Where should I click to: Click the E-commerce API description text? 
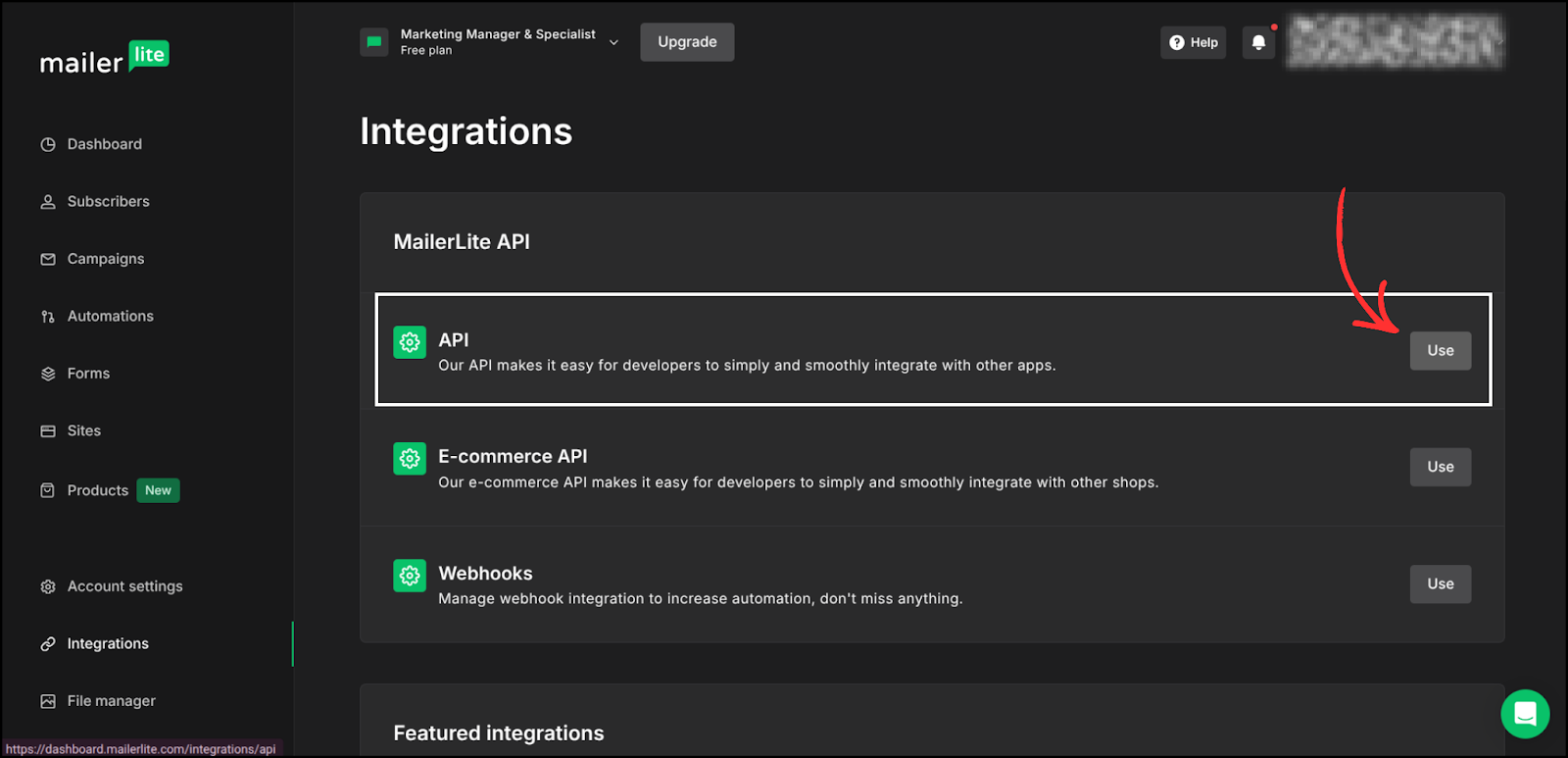[x=799, y=482]
